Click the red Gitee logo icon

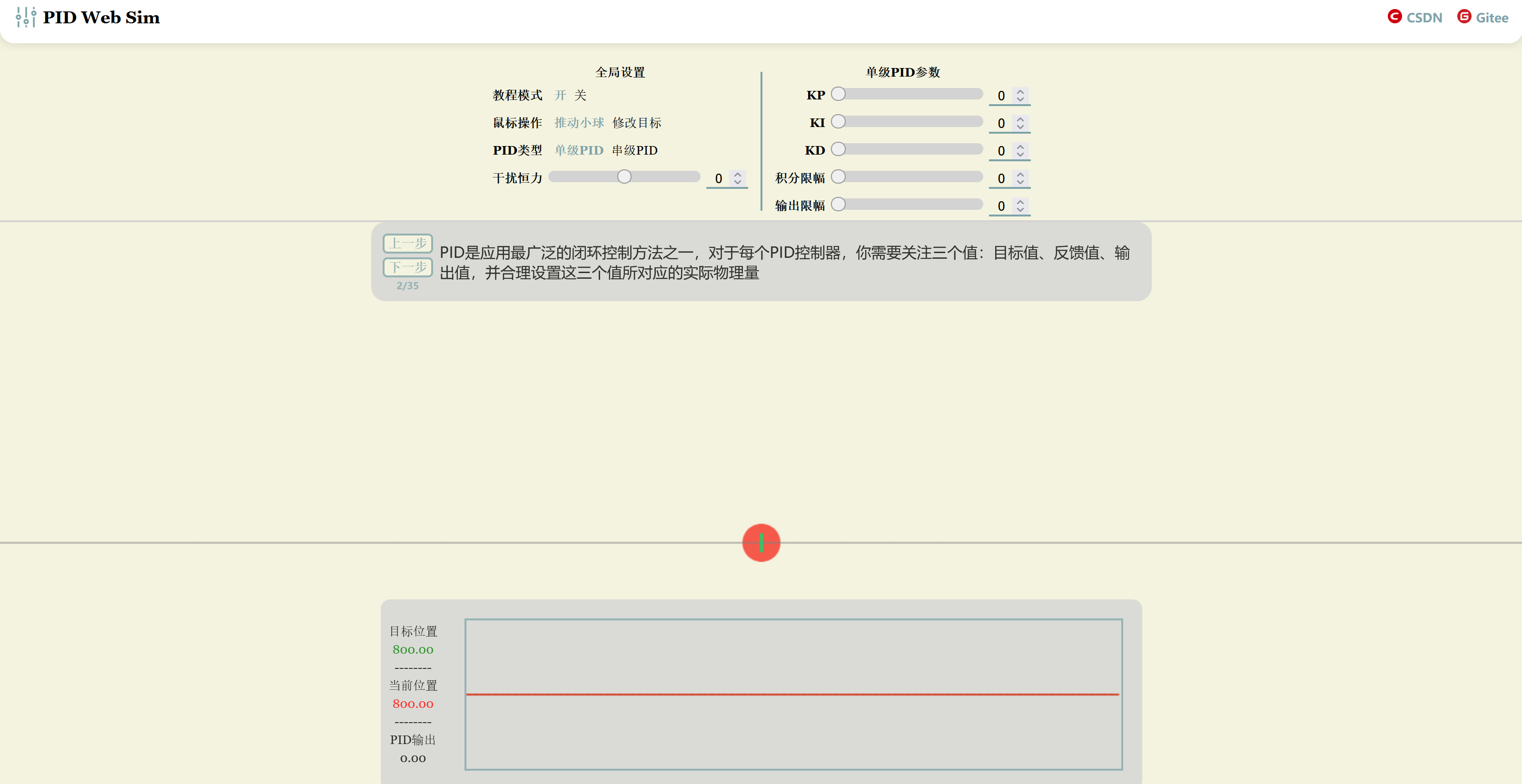1464,17
